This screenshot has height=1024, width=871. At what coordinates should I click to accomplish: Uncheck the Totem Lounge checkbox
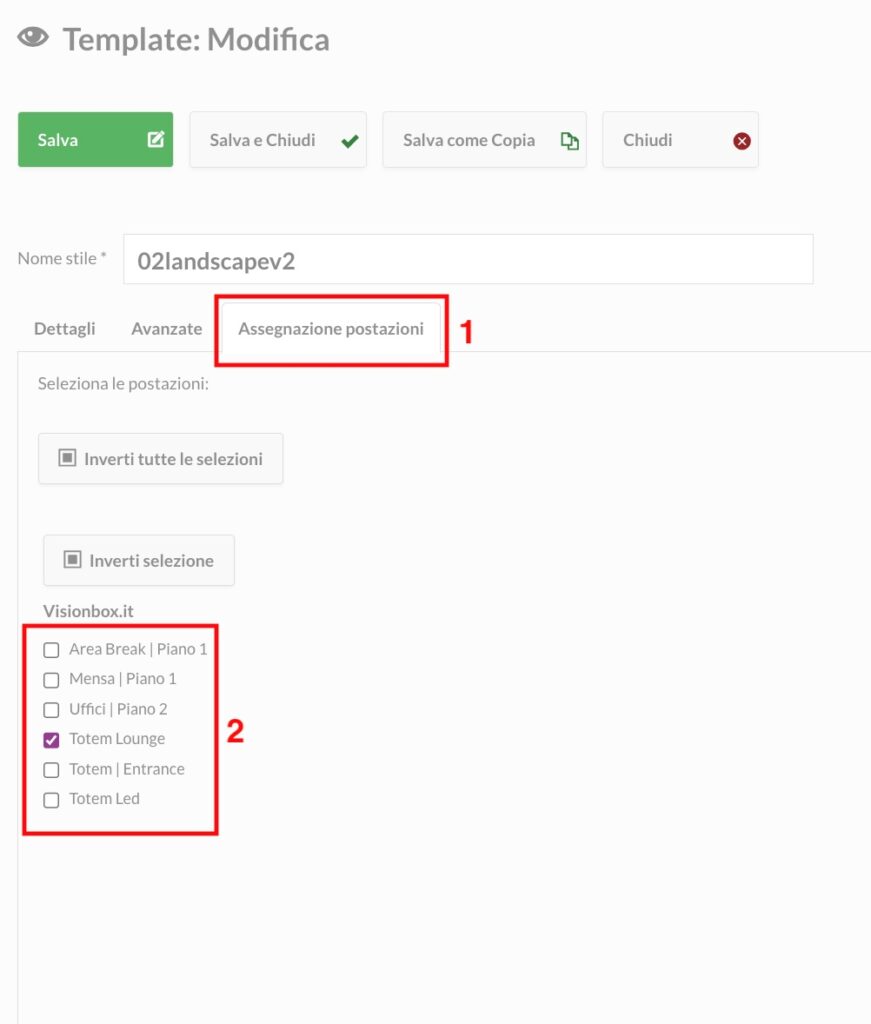coord(51,740)
